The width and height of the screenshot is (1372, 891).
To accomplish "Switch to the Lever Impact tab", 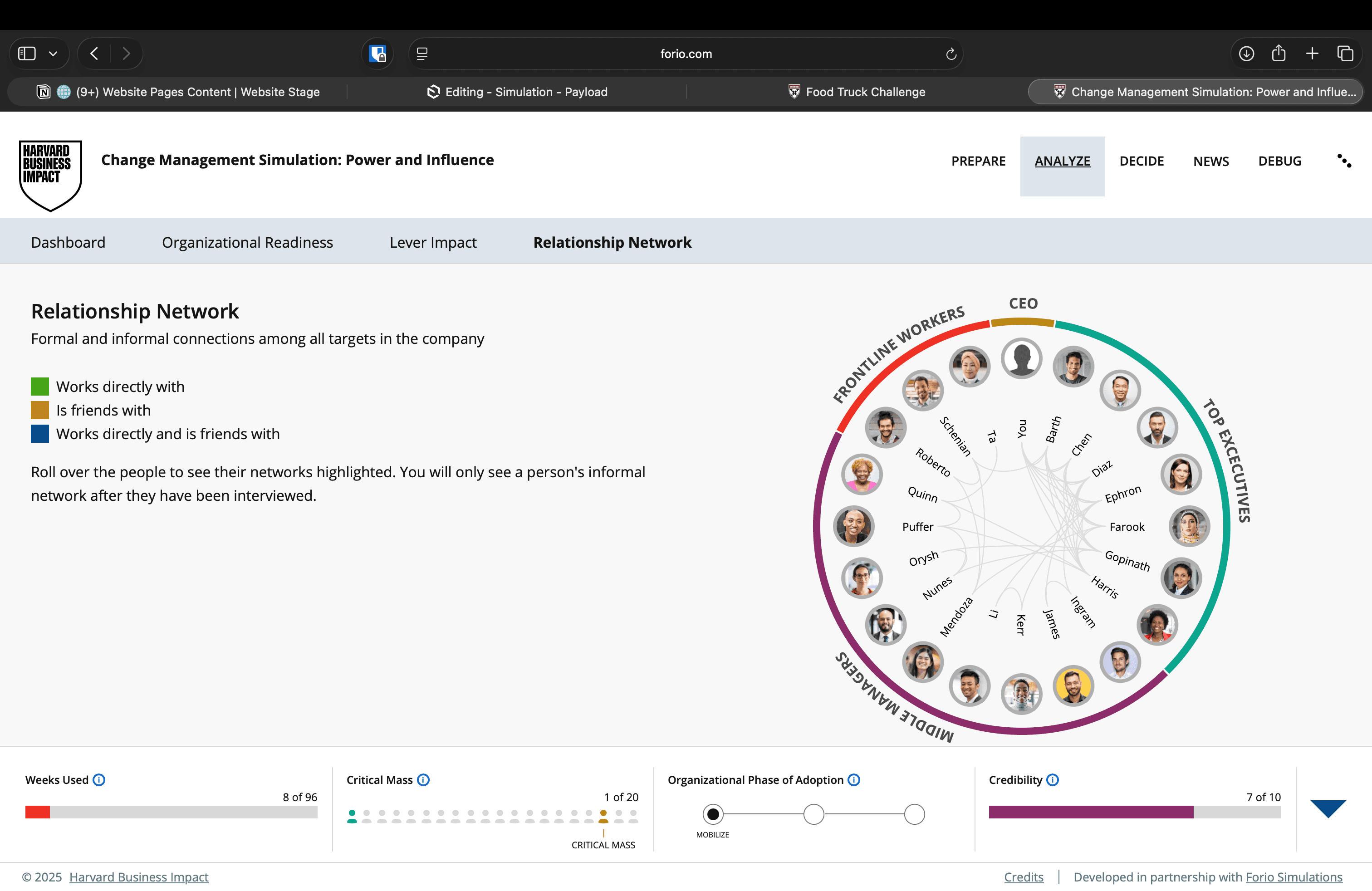I will [433, 242].
